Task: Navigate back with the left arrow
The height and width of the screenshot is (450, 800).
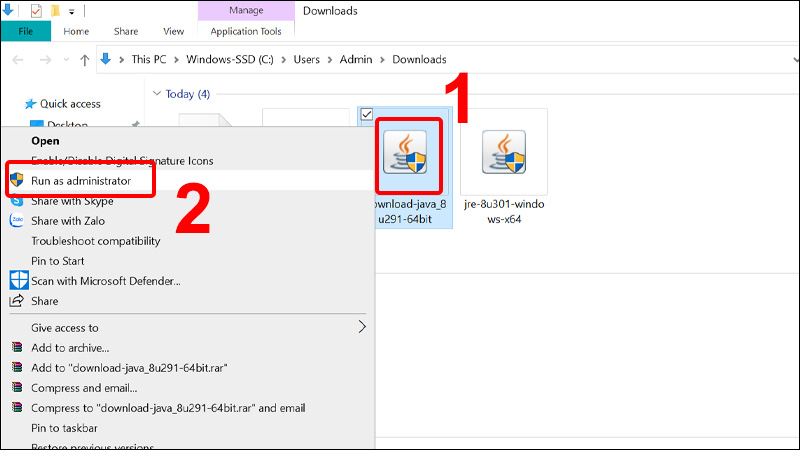Action: click(x=18, y=60)
